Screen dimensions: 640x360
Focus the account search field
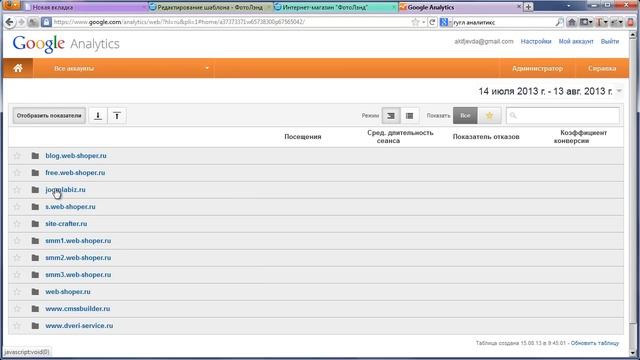(563, 116)
